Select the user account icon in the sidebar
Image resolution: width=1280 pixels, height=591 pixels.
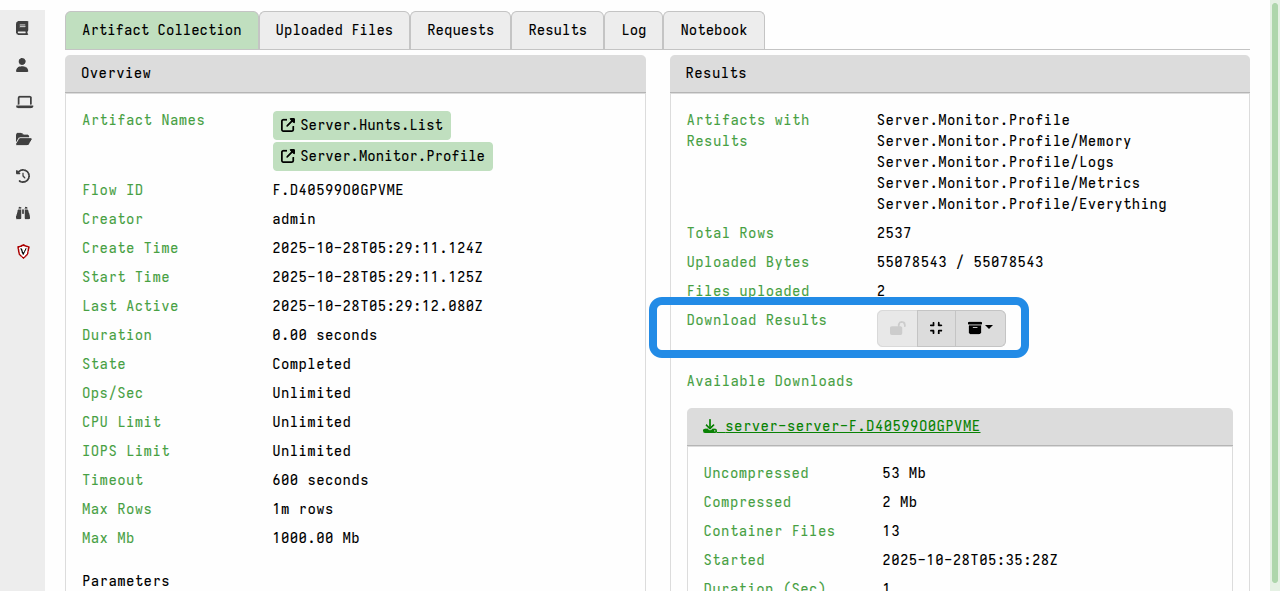(22, 64)
